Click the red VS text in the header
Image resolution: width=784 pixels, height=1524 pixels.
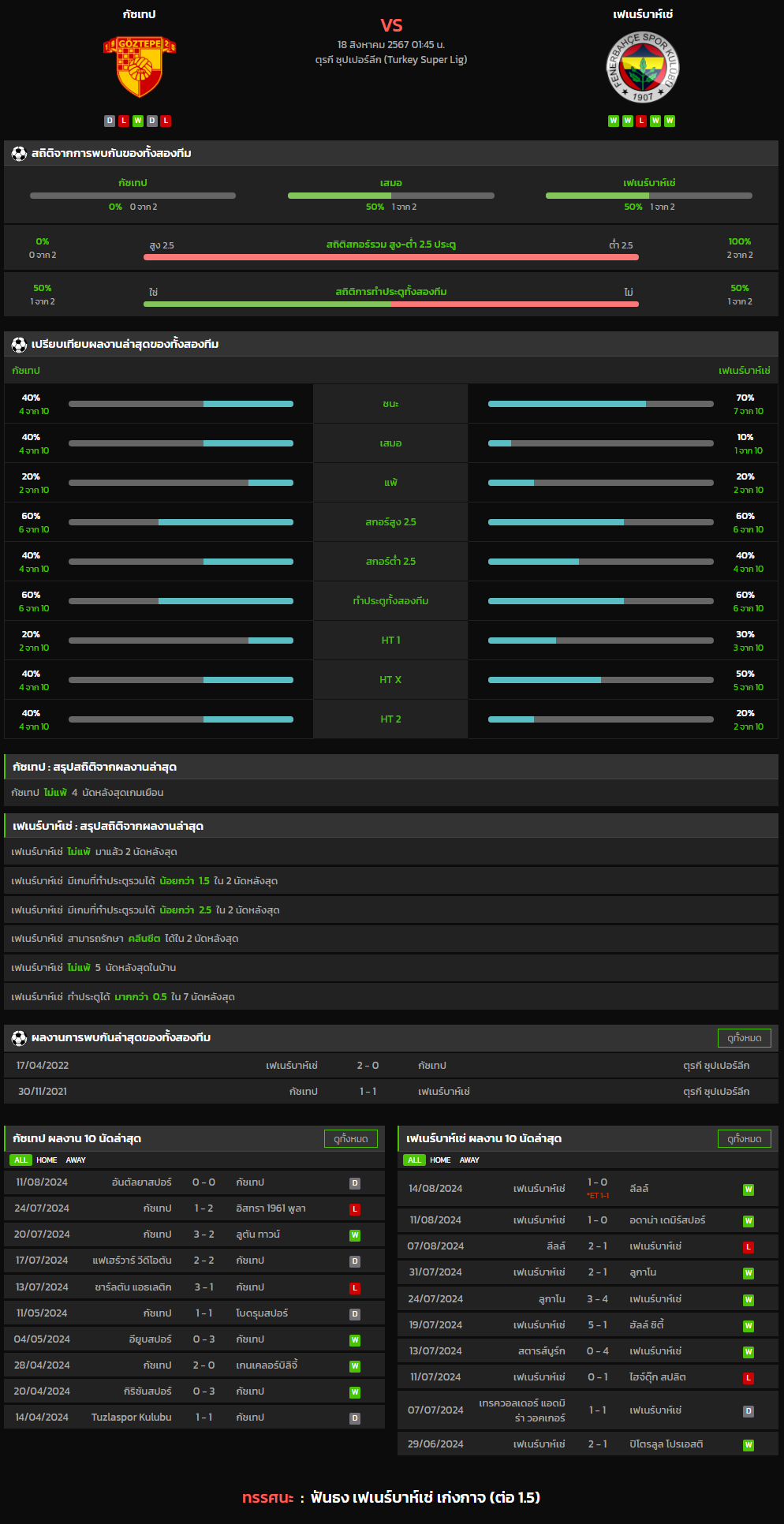[391, 25]
